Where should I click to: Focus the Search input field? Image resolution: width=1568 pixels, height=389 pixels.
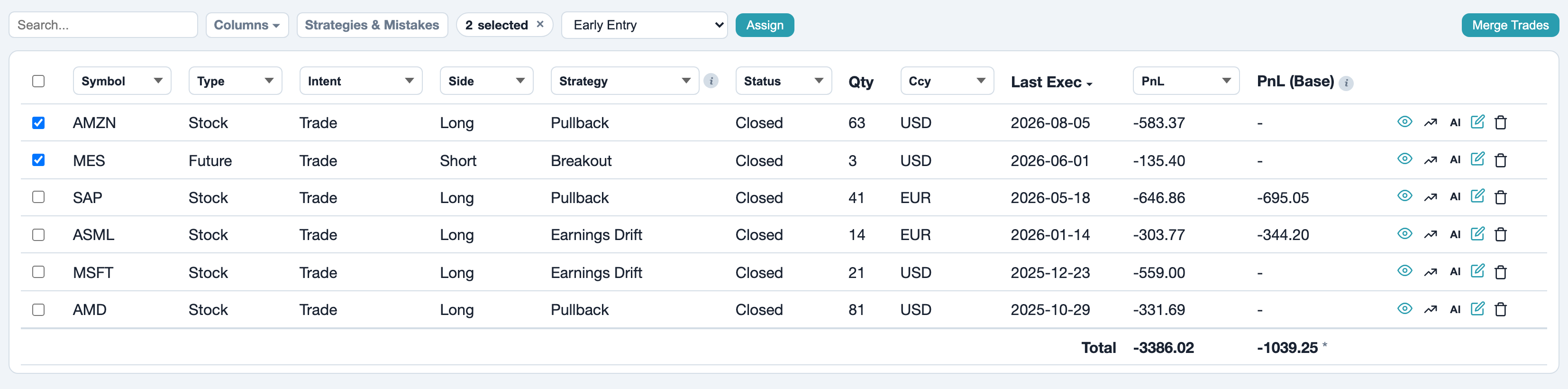coord(103,25)
